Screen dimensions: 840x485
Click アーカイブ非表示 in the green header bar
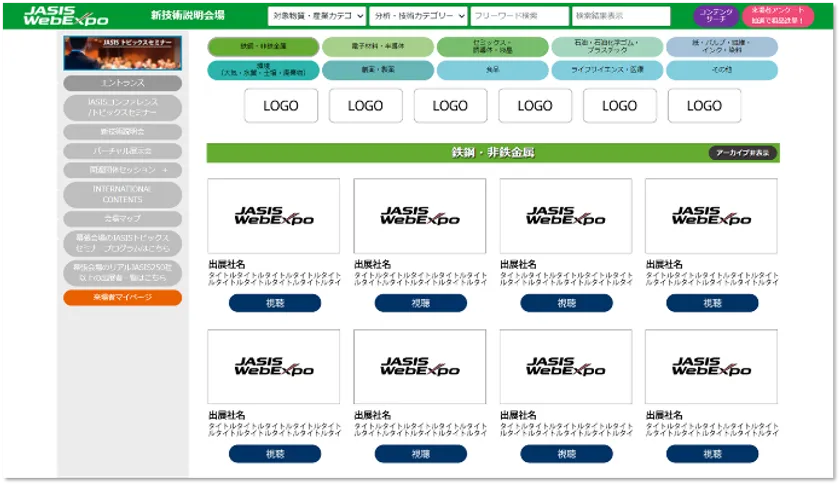click(x=742, y=153)
